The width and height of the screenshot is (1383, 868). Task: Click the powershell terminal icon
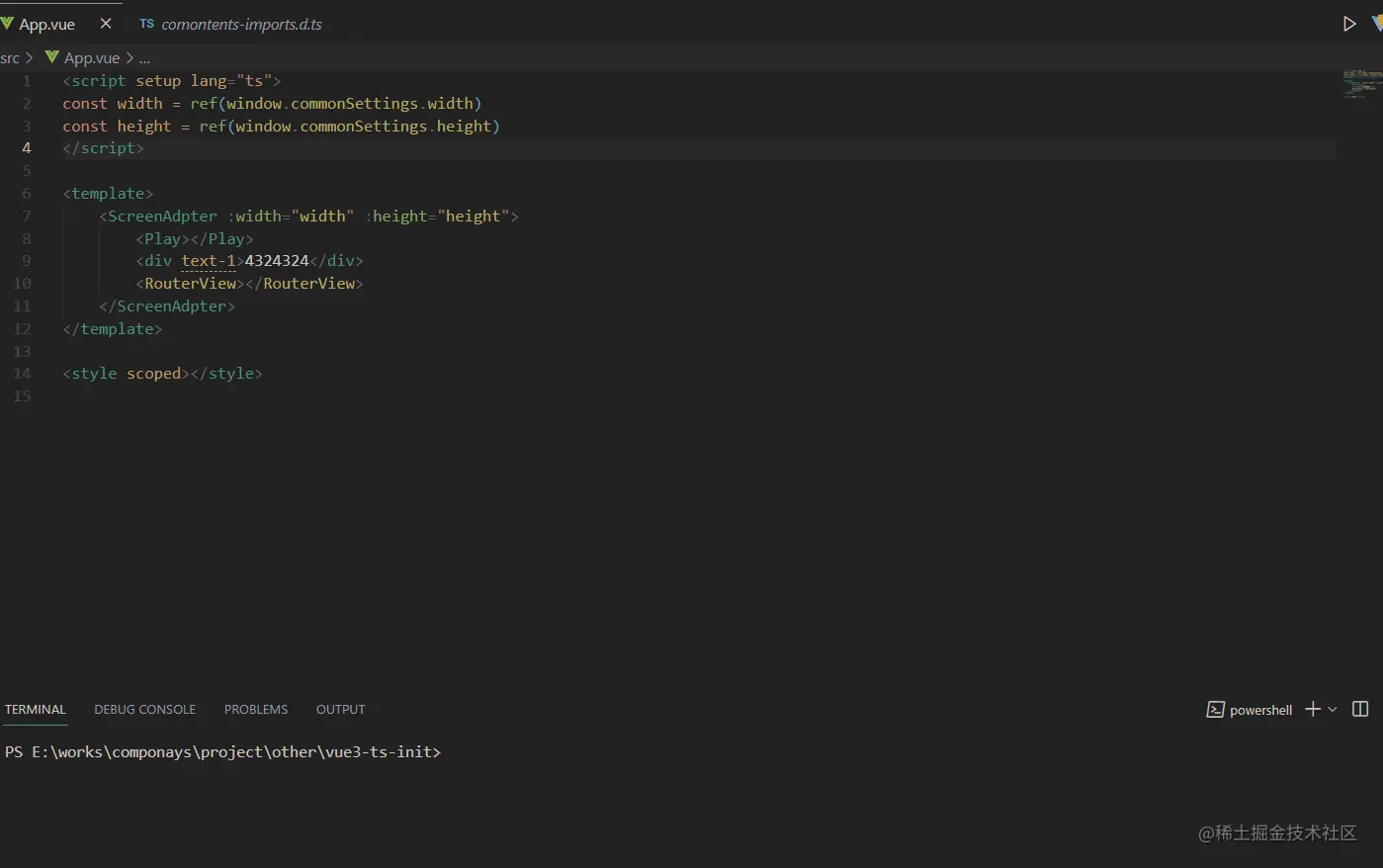1215,710
